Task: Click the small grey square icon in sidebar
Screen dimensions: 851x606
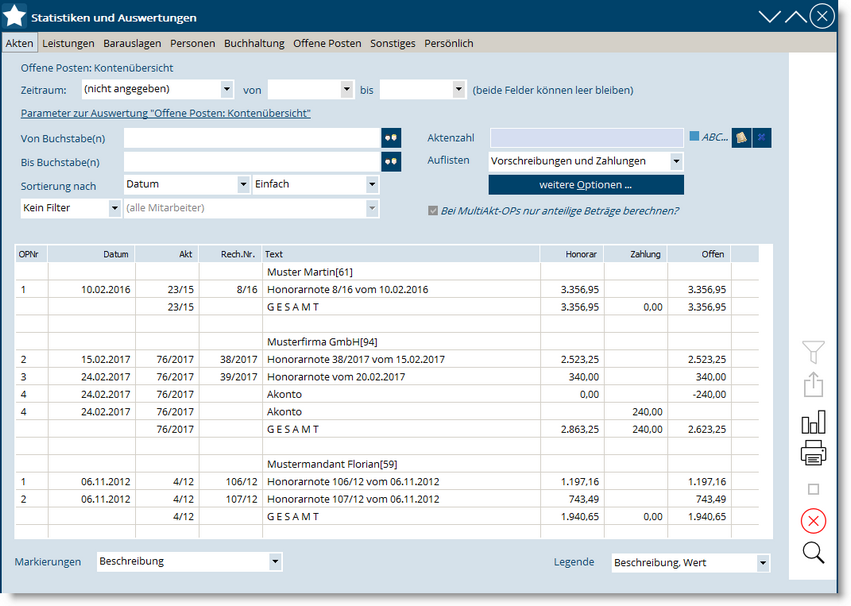Action: [x=813, y=489]
